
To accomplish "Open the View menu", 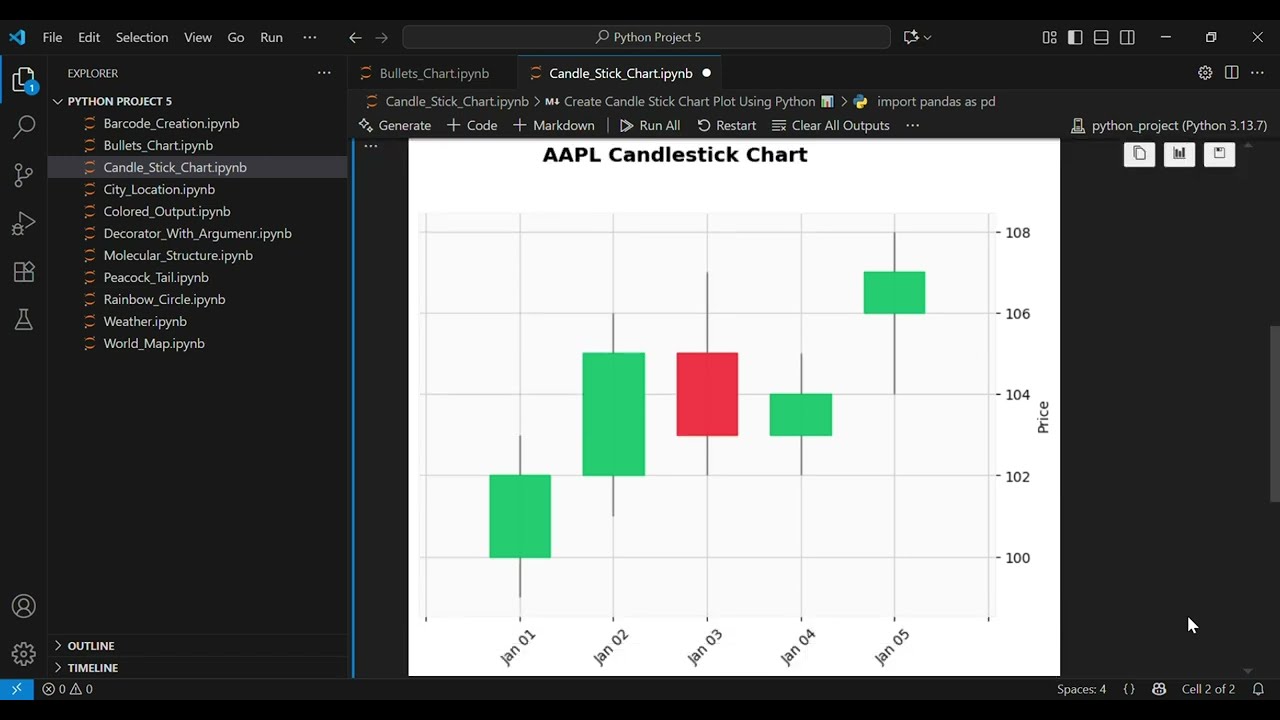I will pyautogui.click(x=198, y=37).
